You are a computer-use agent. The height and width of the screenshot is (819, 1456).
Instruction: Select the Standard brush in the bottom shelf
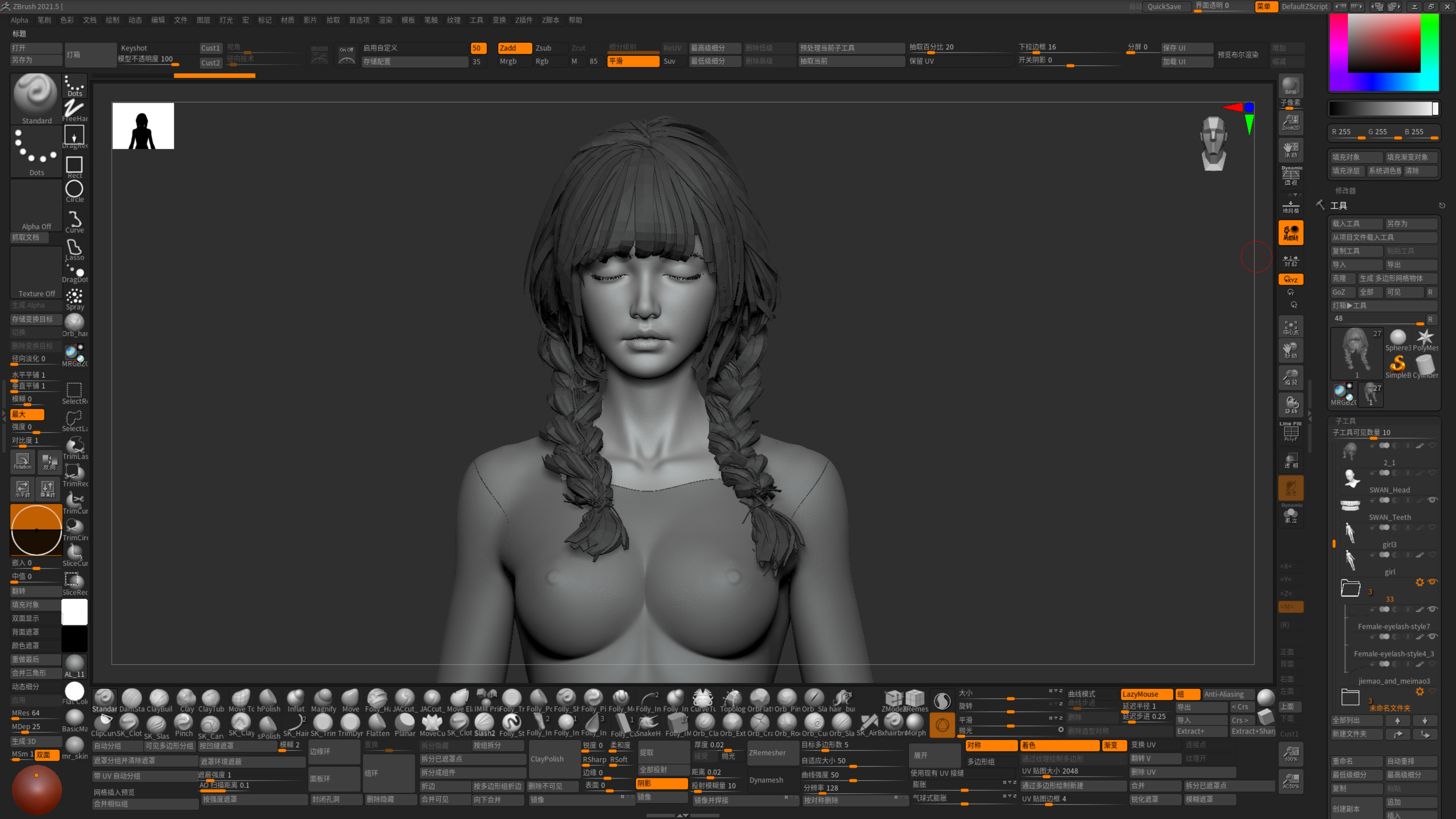pyautogui.click(x=105, y=701)
